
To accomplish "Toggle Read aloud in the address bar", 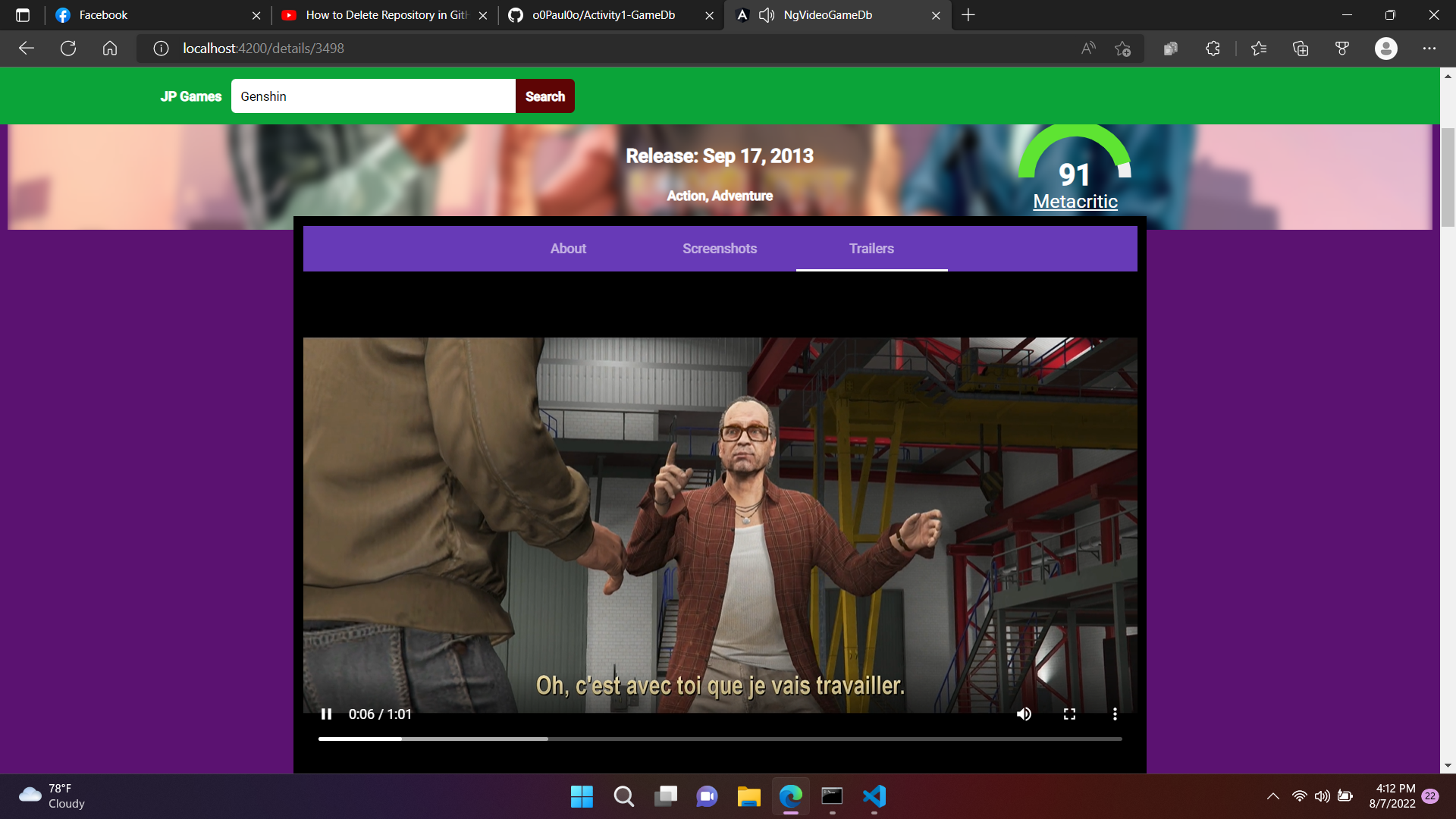I will pos(1088,49).
